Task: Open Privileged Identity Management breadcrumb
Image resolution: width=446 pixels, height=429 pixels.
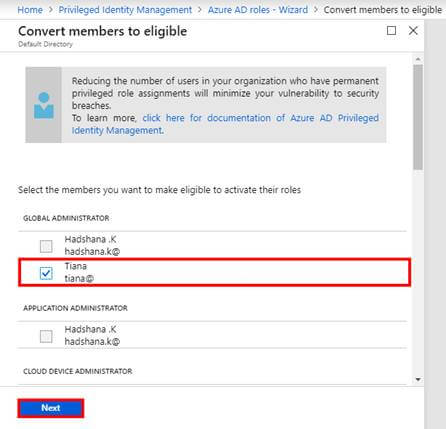Action: [125, 10]
